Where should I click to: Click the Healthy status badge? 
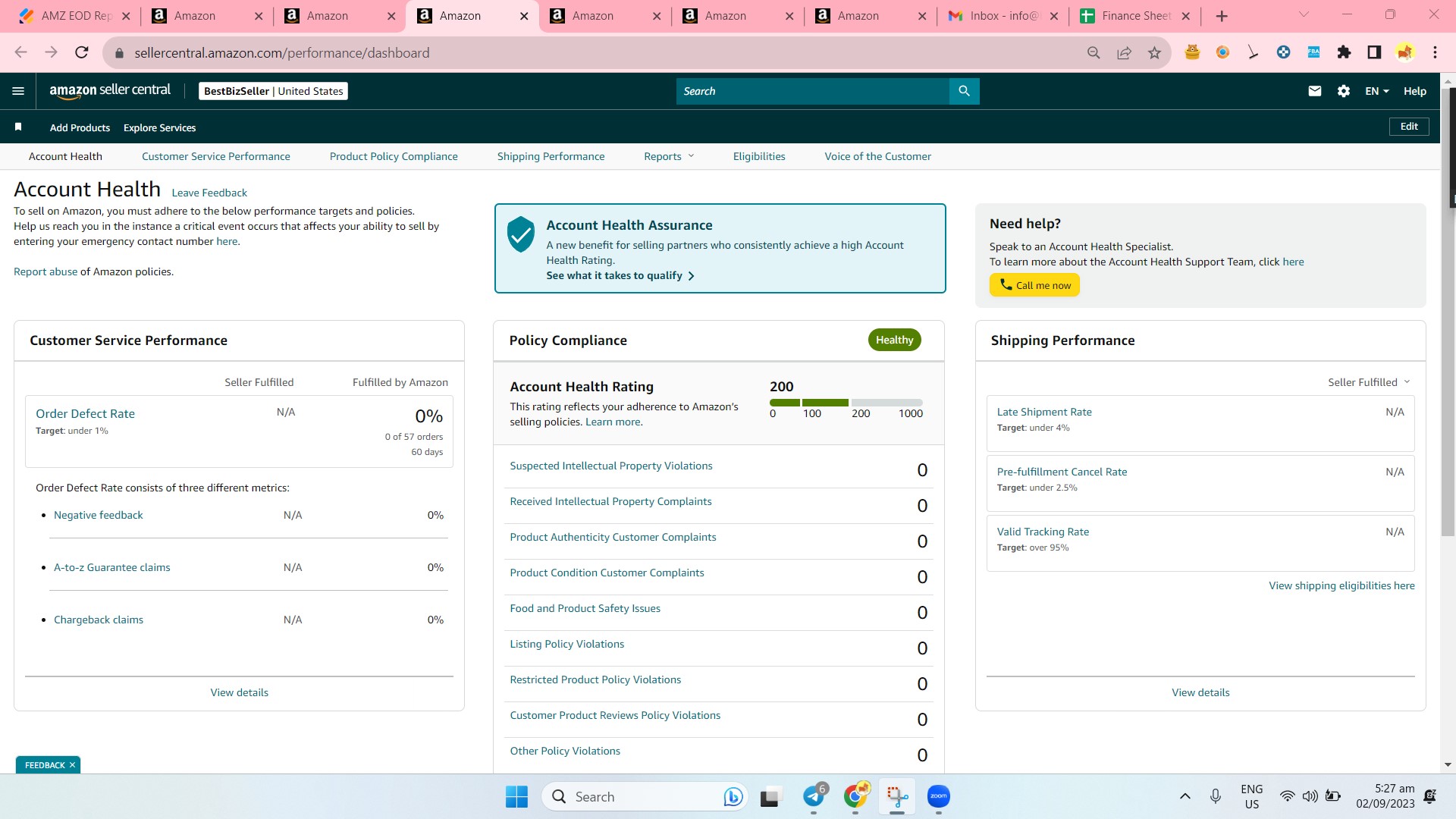[894, 340]
